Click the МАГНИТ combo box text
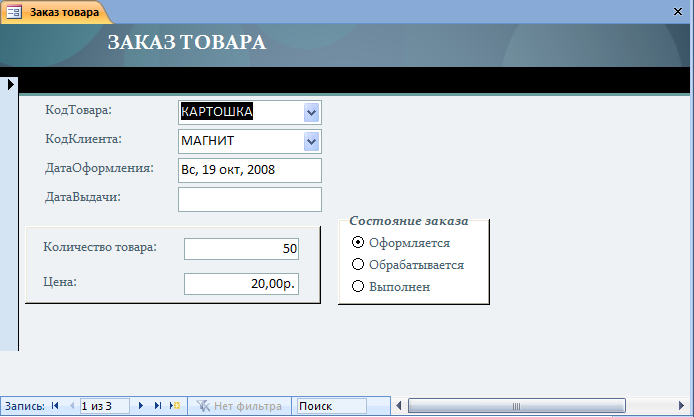 coord(208,141)
